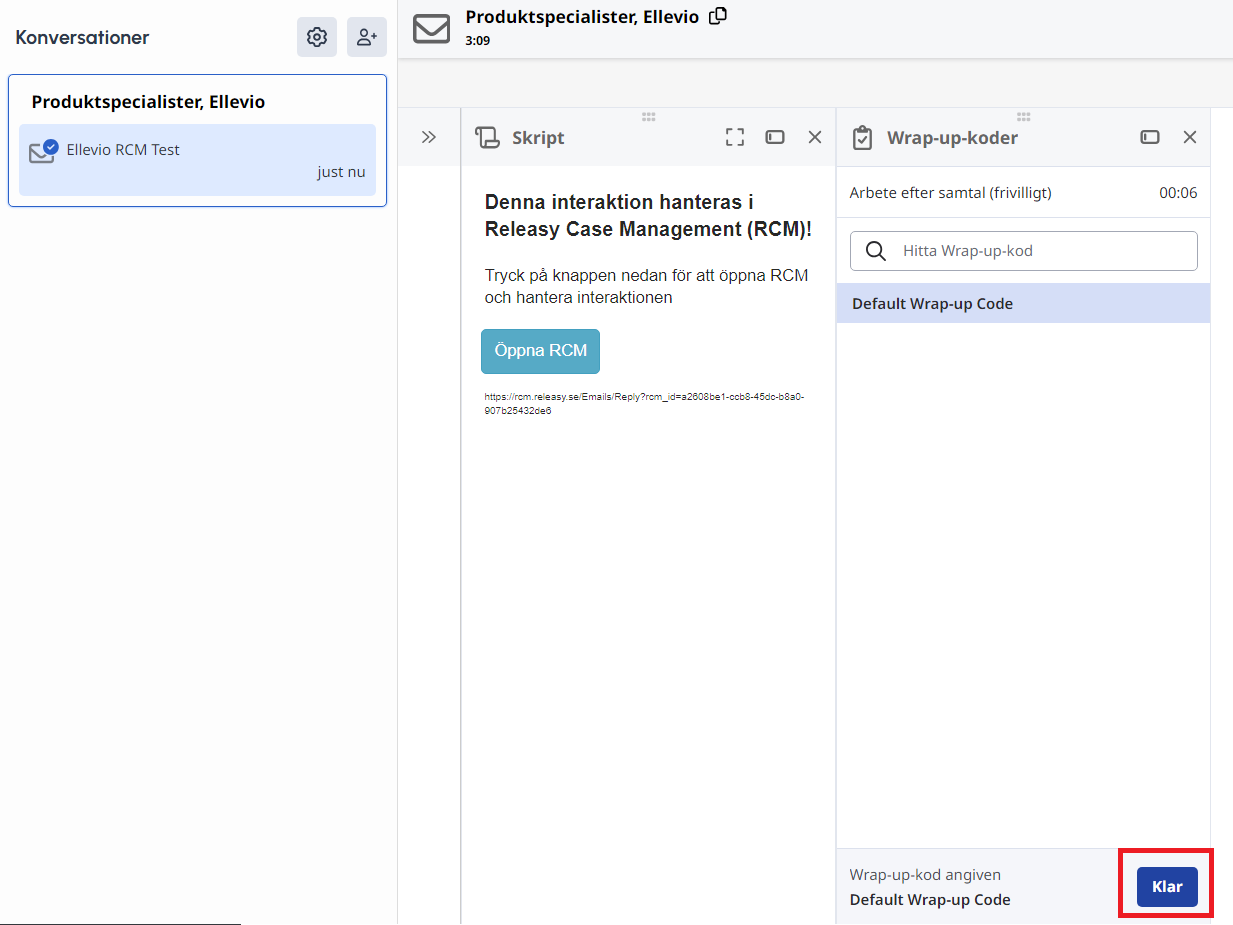Click the Produktspecialister, Ellevio header title
This screenshot has height=925, width=1233.
click(x=582, y=17)
